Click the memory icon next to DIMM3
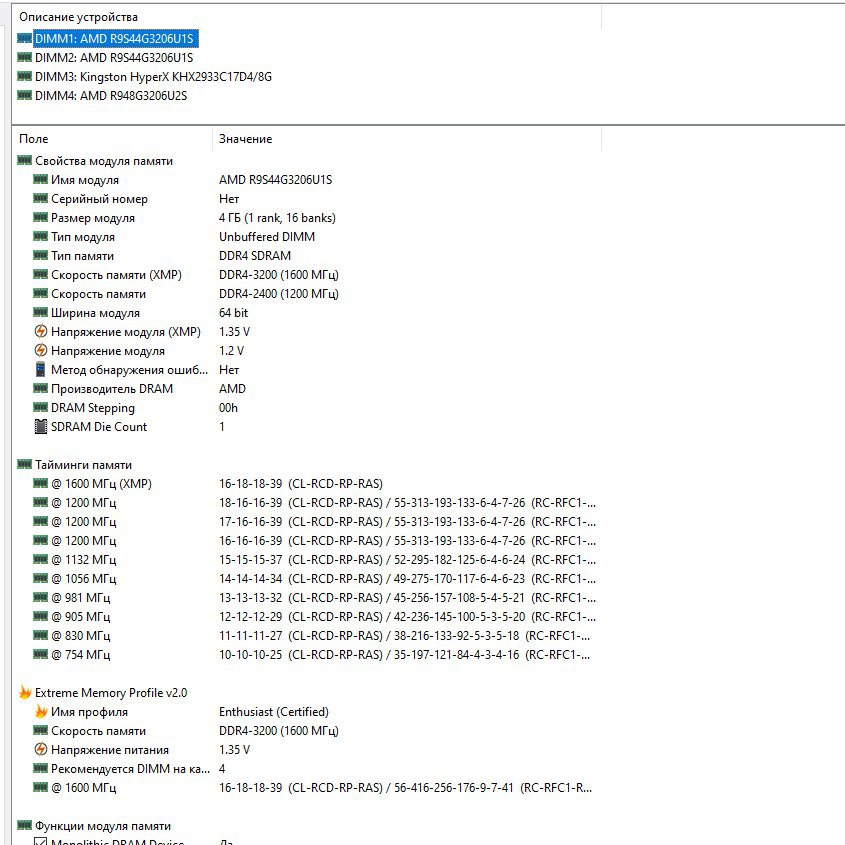The height and width of the screenshot is (845, 845). [24, 76]
